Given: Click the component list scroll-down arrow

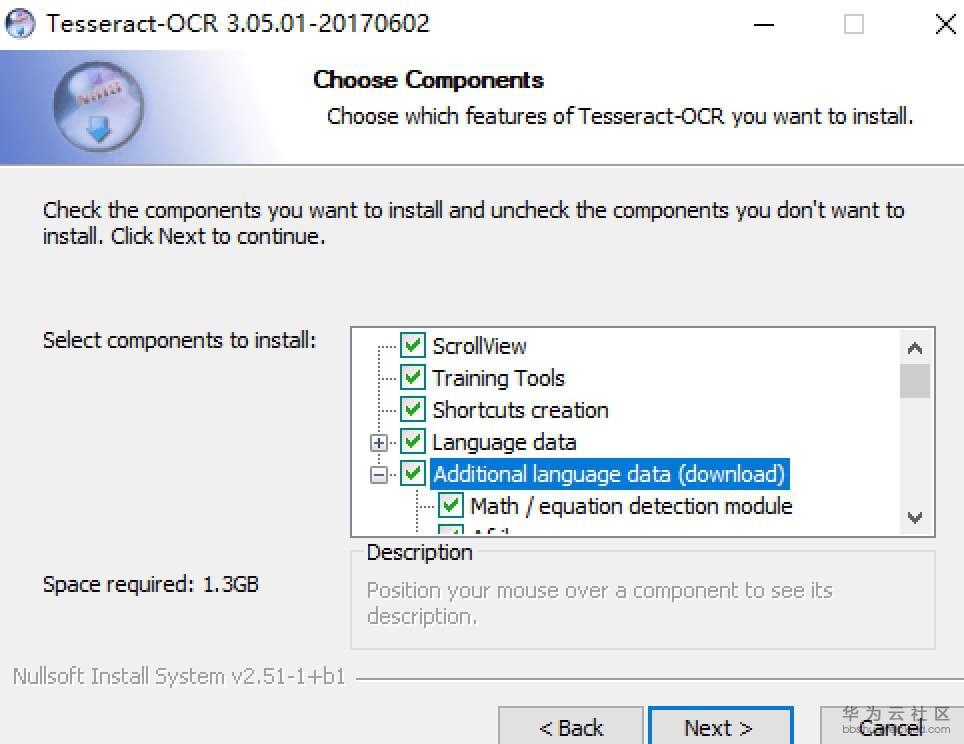Looking at the screenshot, I should (914, 517).
